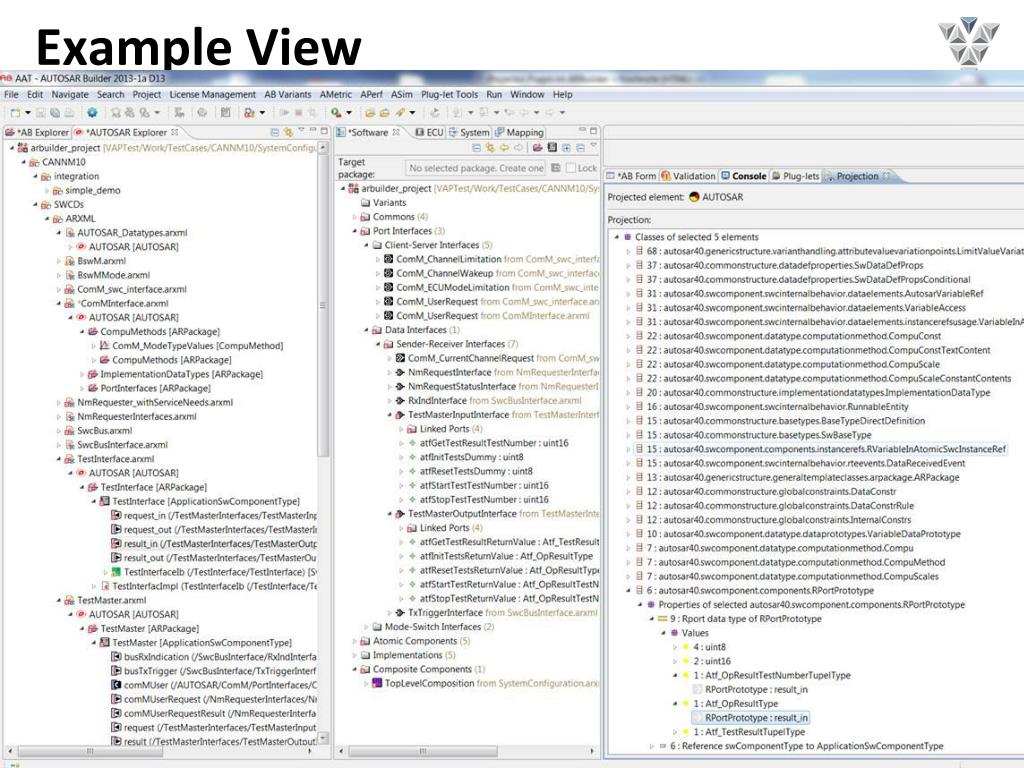1024x768 pixels.
Task: Open the AB Variants menu
Action: pyautogui.click(x=288, y=94)
